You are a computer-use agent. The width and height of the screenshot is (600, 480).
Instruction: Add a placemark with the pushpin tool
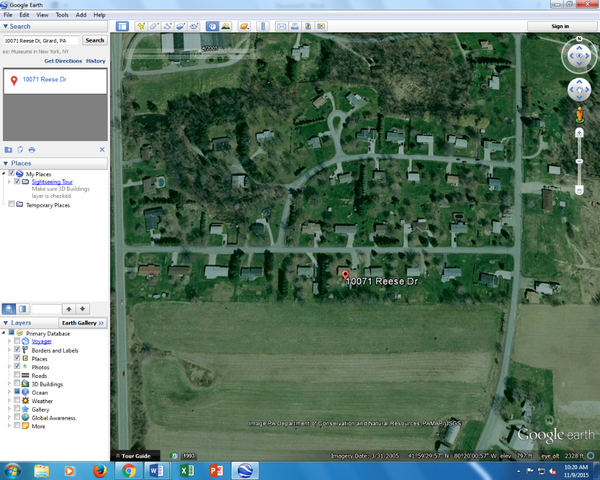click(141, 26)
